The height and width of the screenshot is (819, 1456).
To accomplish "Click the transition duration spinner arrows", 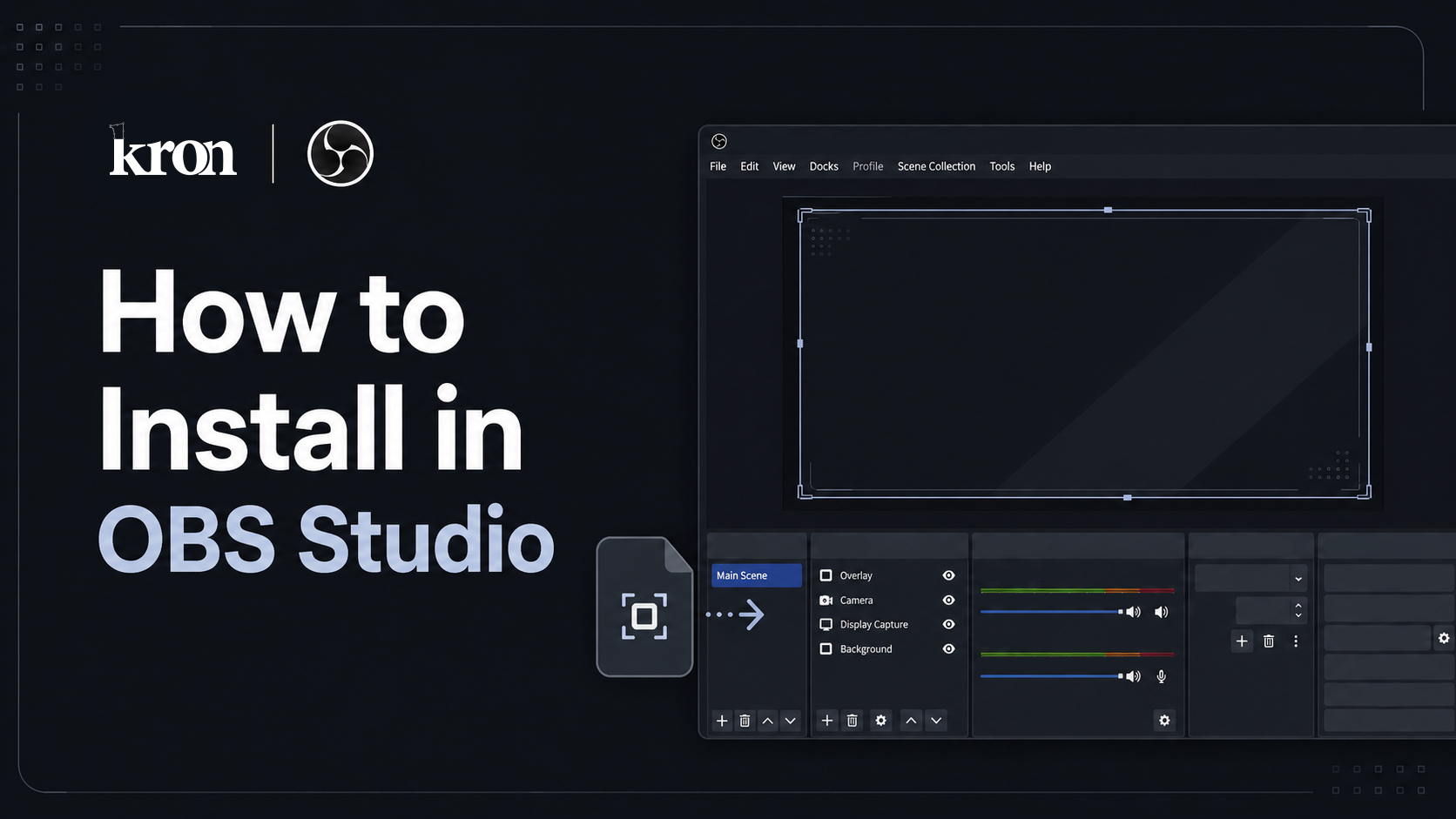I will [1298, 610].
